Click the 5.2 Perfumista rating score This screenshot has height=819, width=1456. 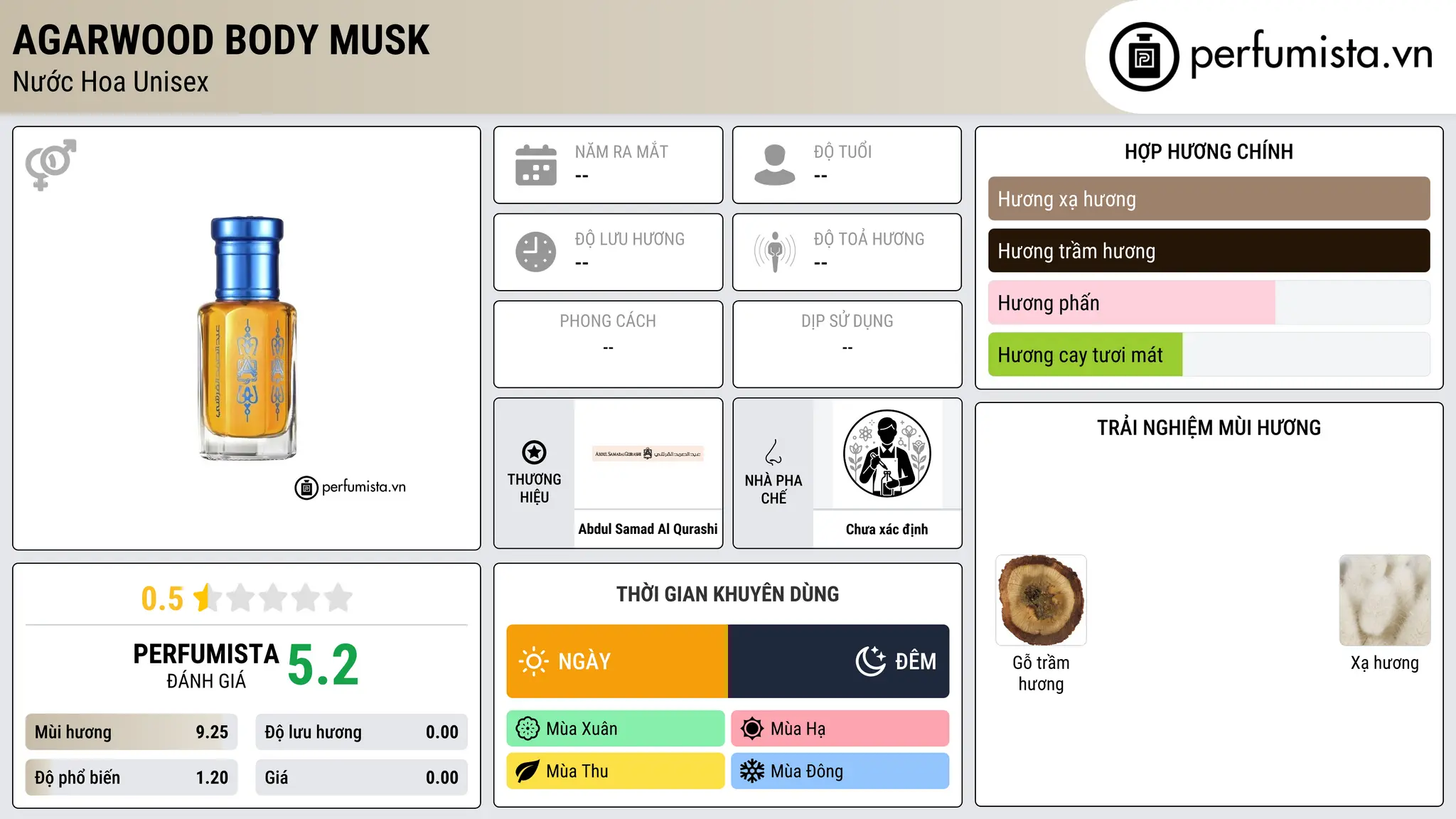pyautogui.click(x=323, y=665)
